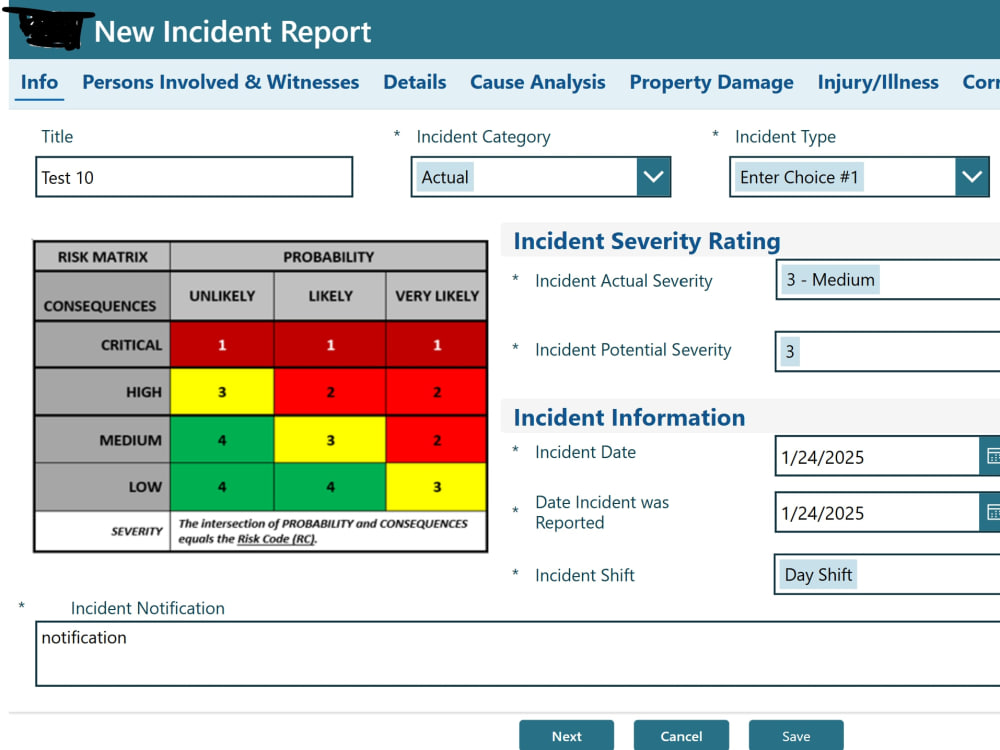The height and width of the screenshot is (750, 1000).
Task: Click the 'CRITICAL' row label
Action: tap(102, 344)
